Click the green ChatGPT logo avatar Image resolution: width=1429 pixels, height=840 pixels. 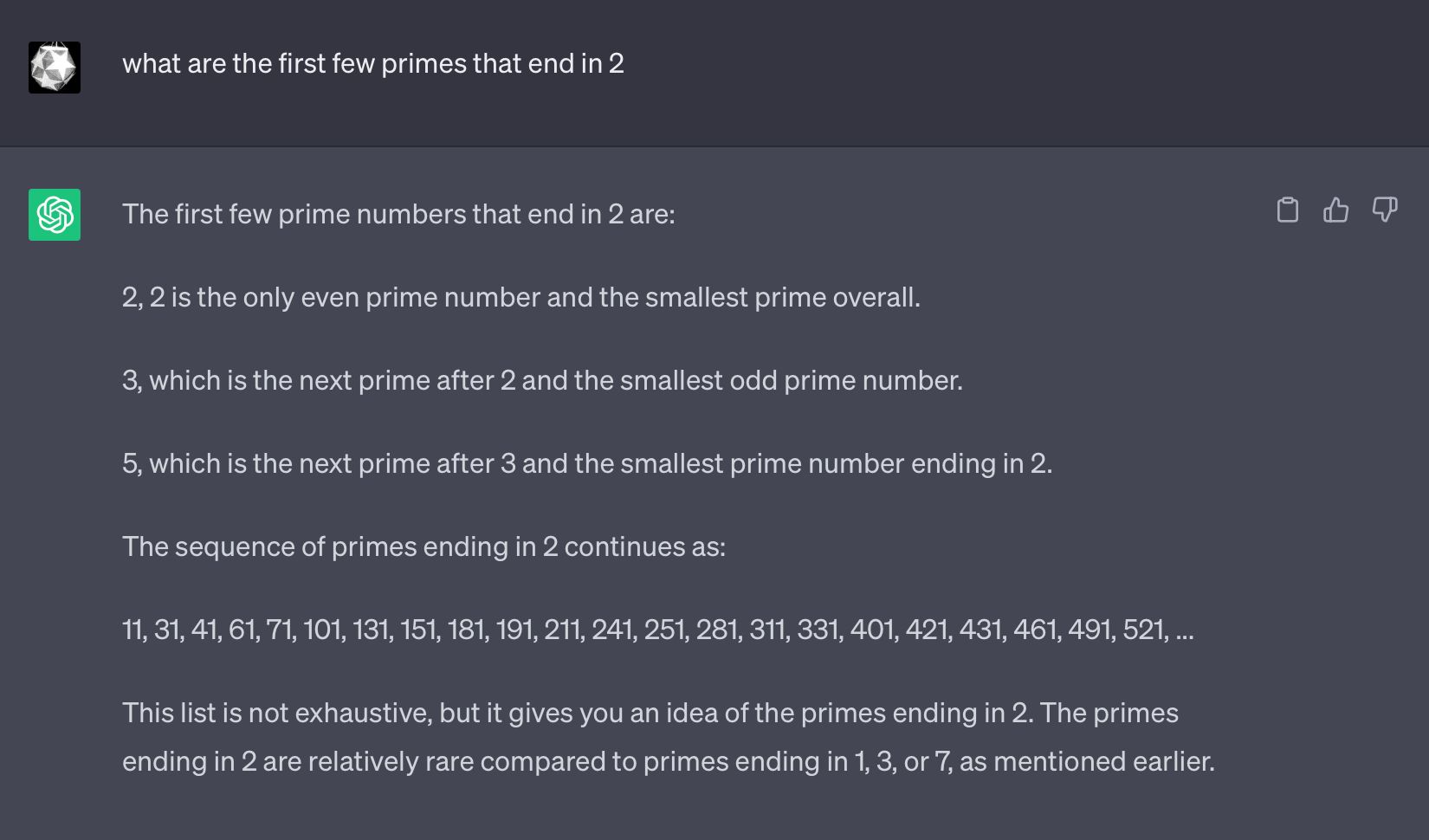tap(55, 215)
